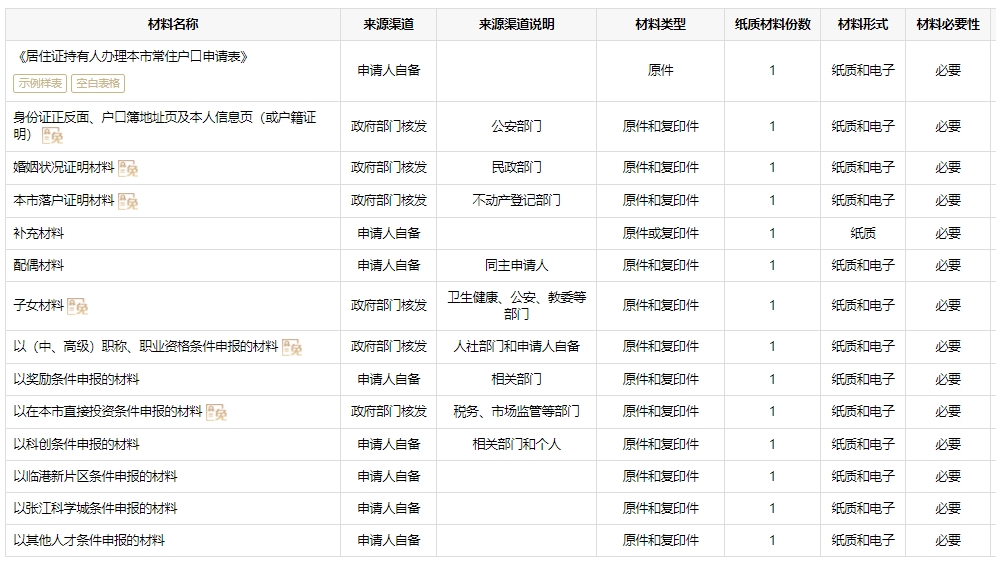This screenshot has height=563, width=996.
Task: Select 以张江科学城条件申报的材料 row name
Action: coord(95,508)
